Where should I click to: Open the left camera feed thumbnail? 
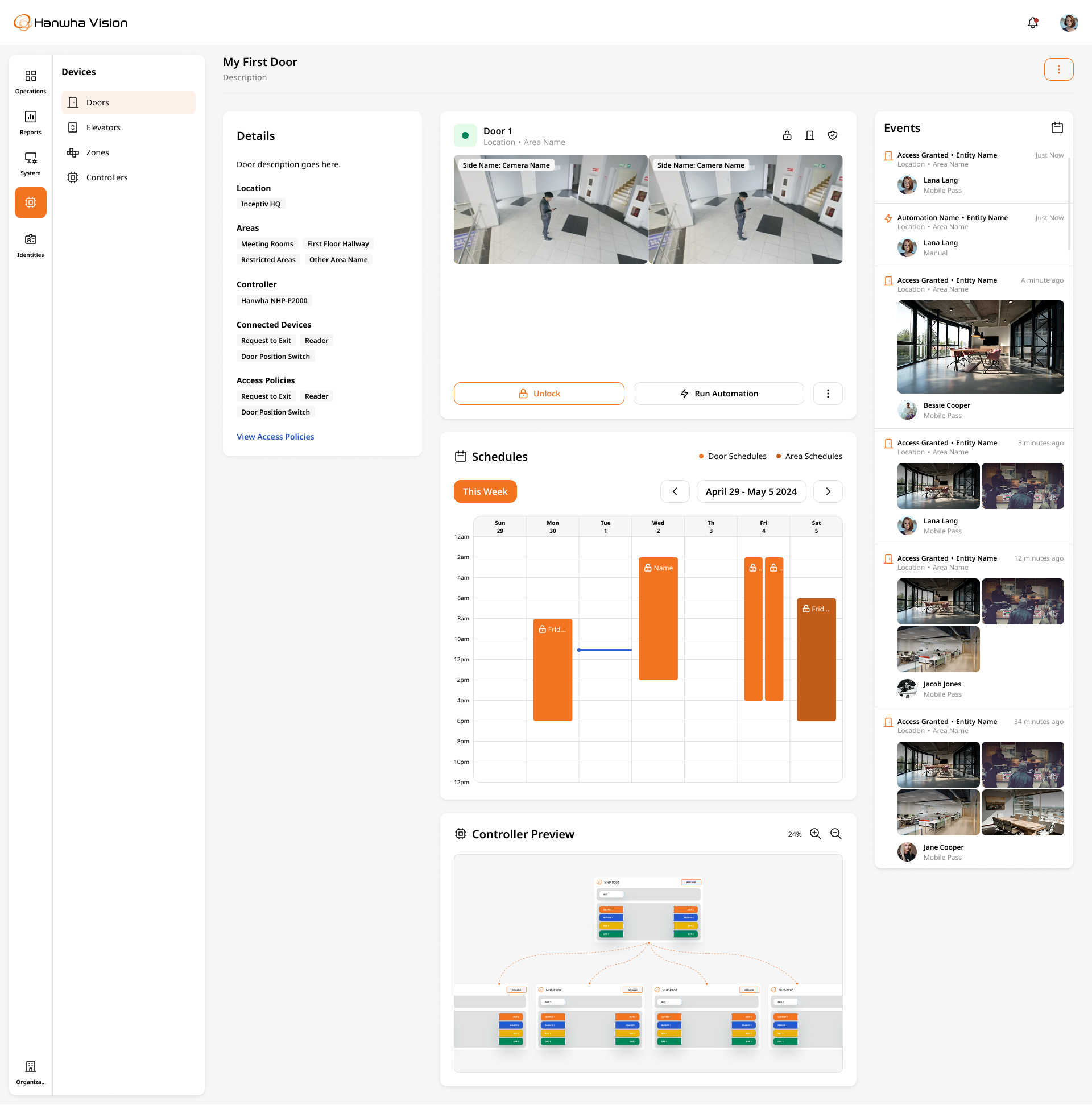(x=551, y=209)
